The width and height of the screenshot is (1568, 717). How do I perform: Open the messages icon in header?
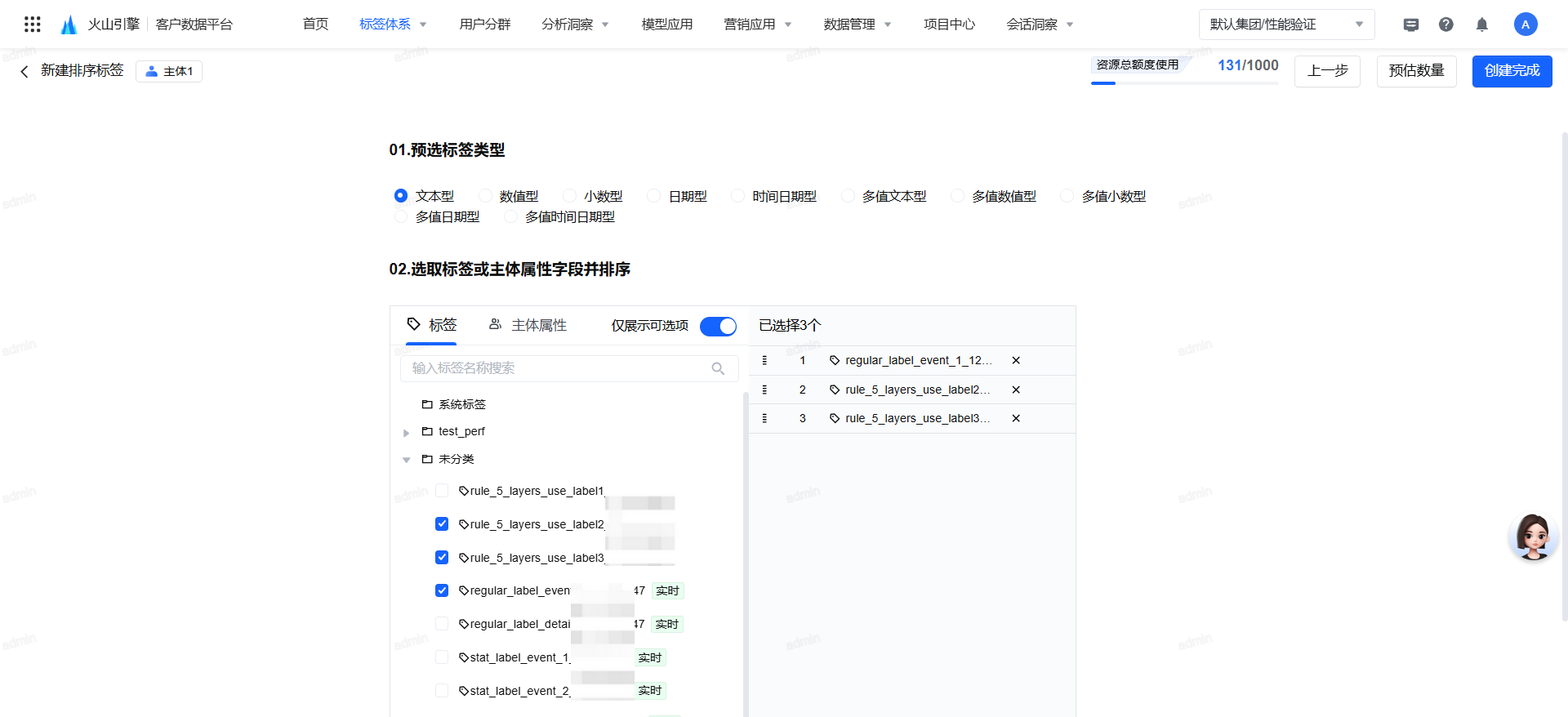tap(1410, 24)
